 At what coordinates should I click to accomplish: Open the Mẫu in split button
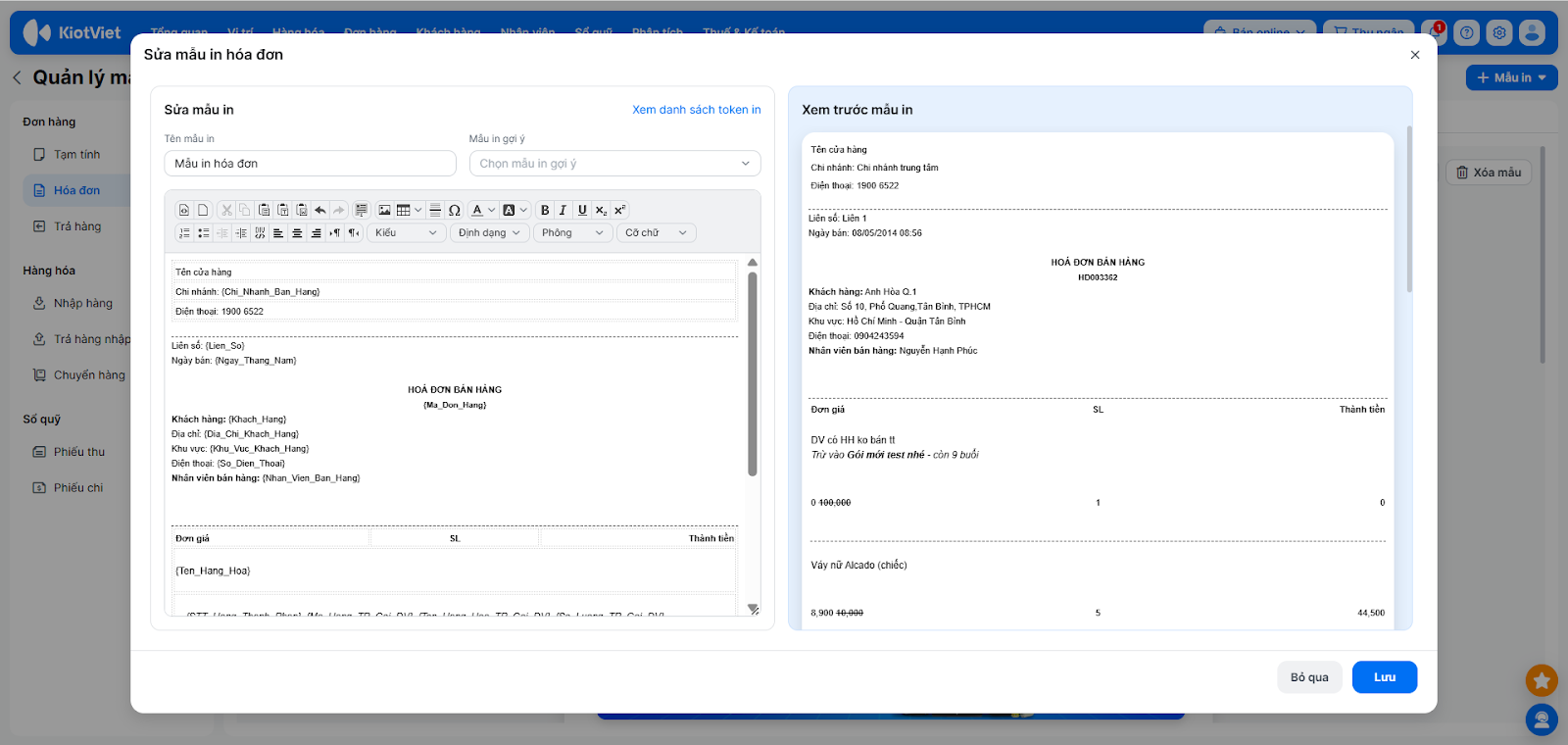click(x=1512, y=77)
